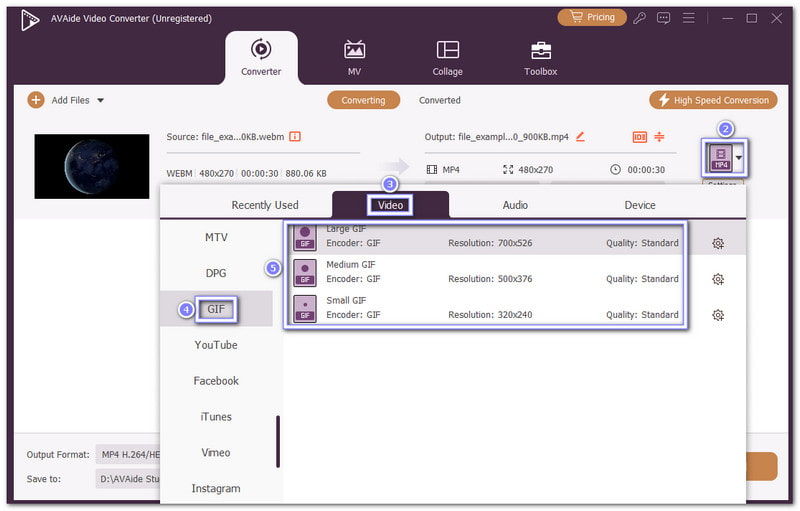Select the Video format tab

coord(390,205)
